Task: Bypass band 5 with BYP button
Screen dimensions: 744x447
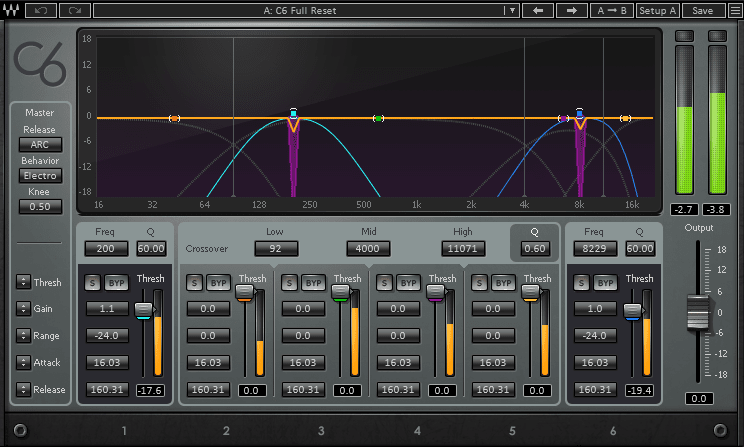Action: click(x=503, y=283)
